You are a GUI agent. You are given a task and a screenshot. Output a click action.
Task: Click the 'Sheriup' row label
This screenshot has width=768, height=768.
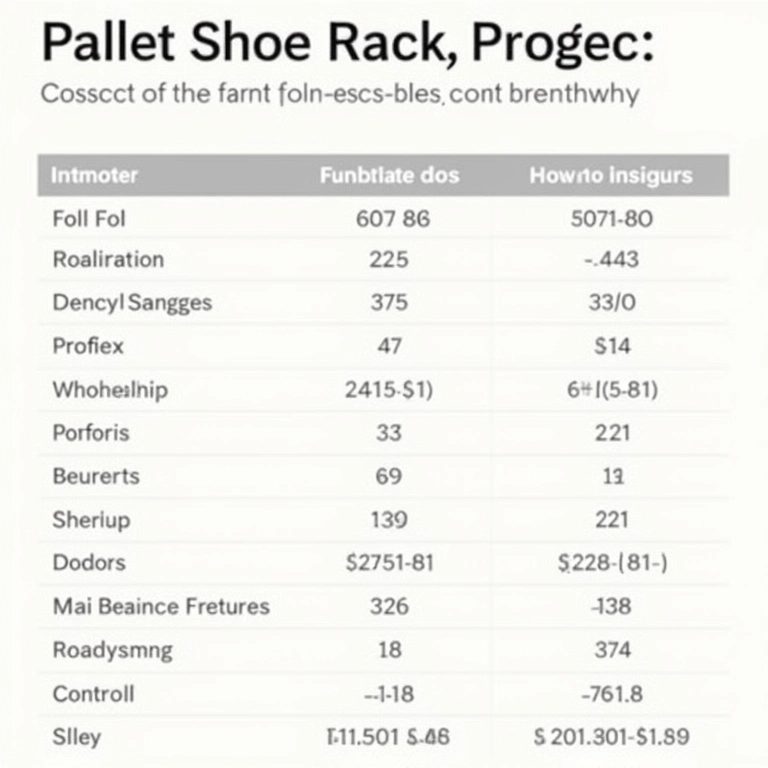pos(91,520)
